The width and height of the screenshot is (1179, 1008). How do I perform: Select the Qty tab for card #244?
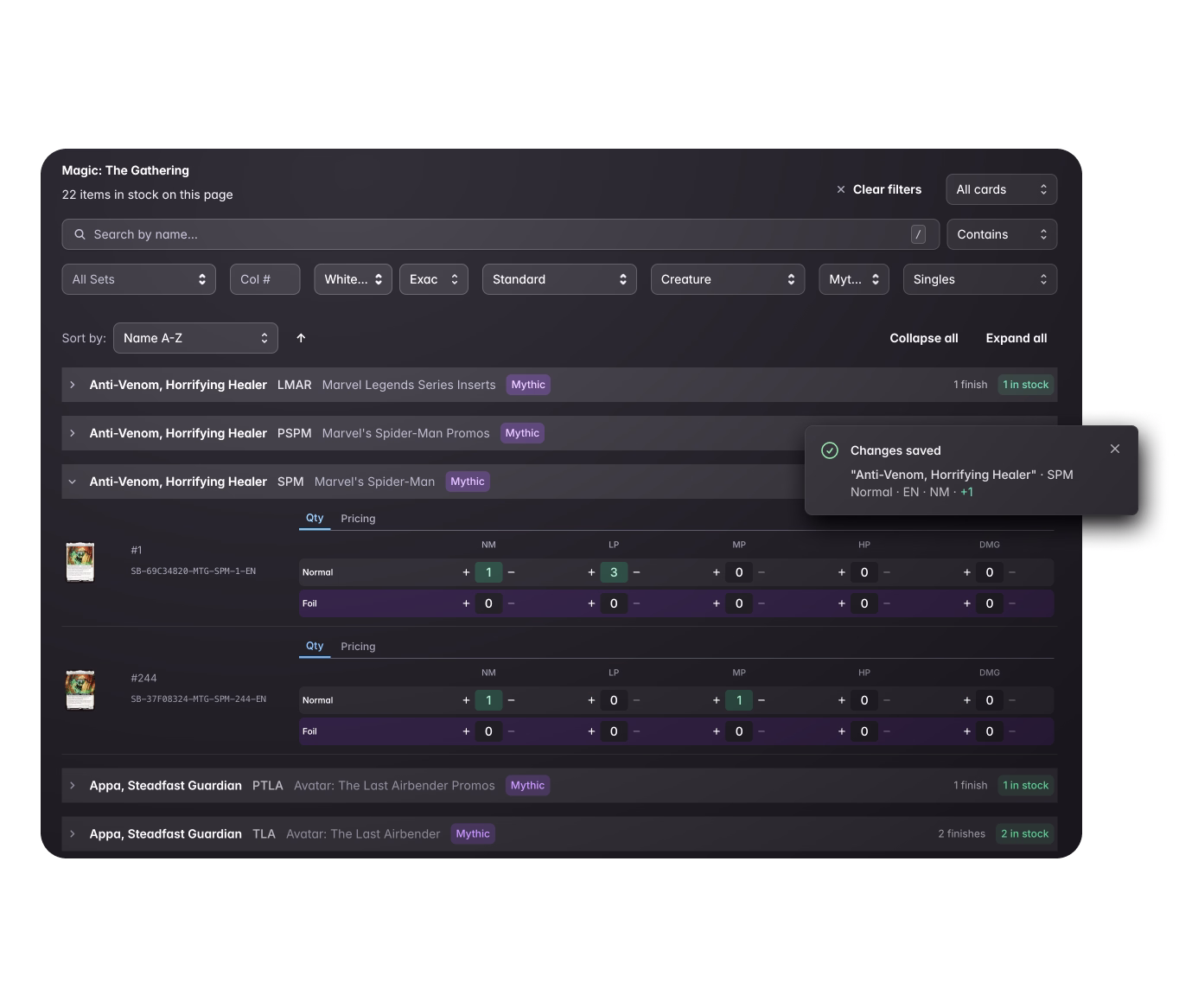pos(315,646)
